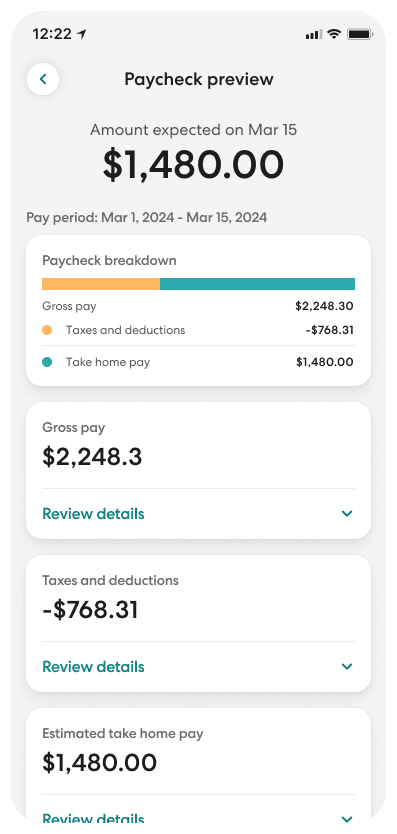
Task: Tap the Paycheck preview title
Action: [x=199, y=79]
